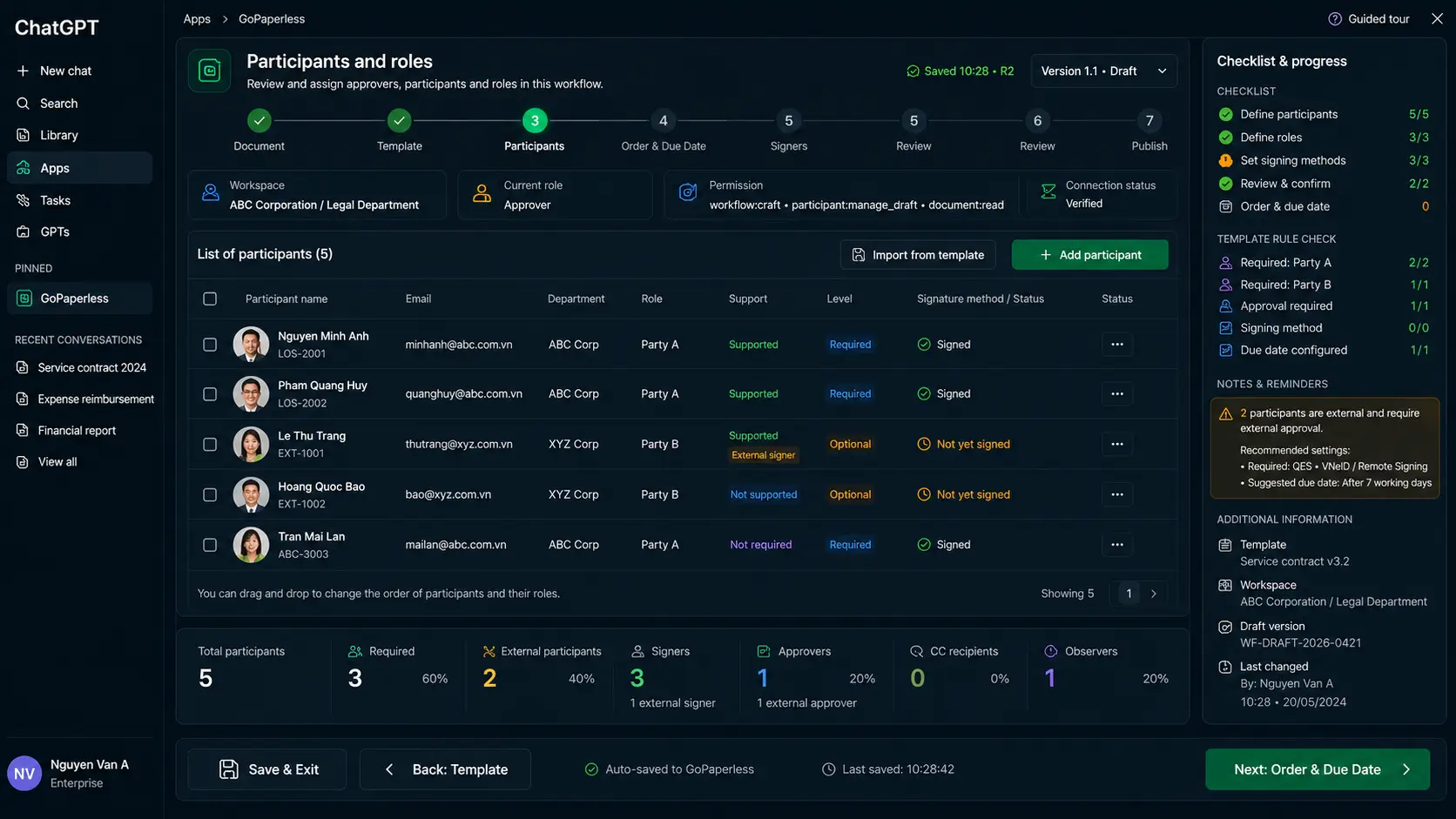Open the GPTs sidebar item
Screen dimensions: 1456x819
tap(79, 232)
